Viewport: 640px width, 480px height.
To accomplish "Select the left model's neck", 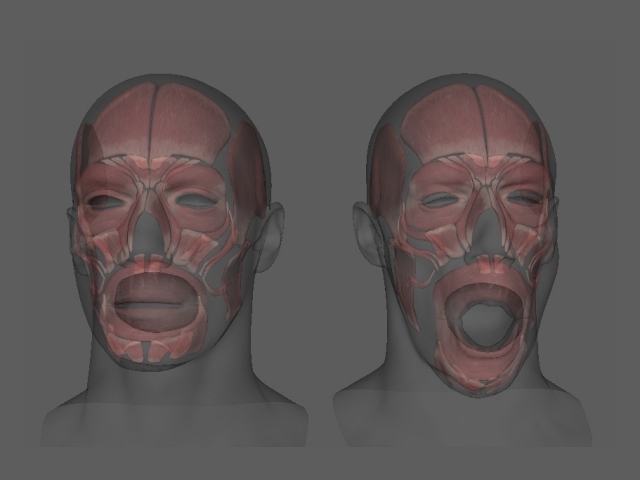I will [x=165, y=385].
